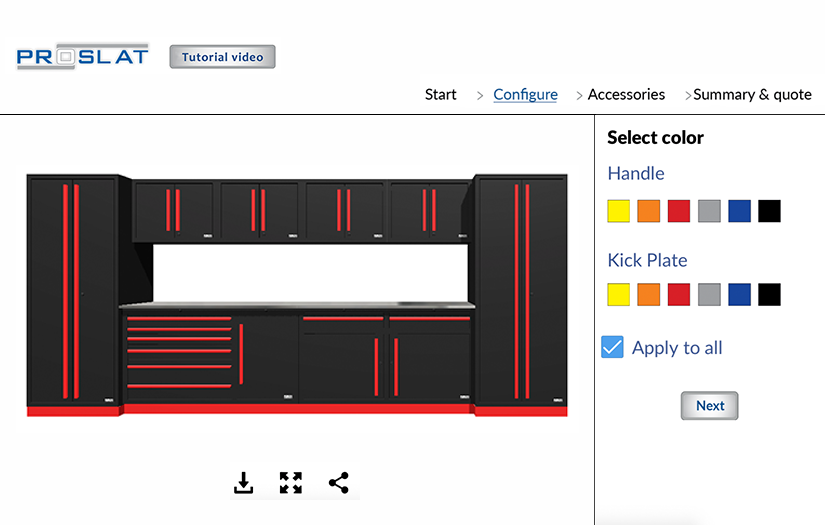
Task: Click the Next button
Action: pos(710,406)
